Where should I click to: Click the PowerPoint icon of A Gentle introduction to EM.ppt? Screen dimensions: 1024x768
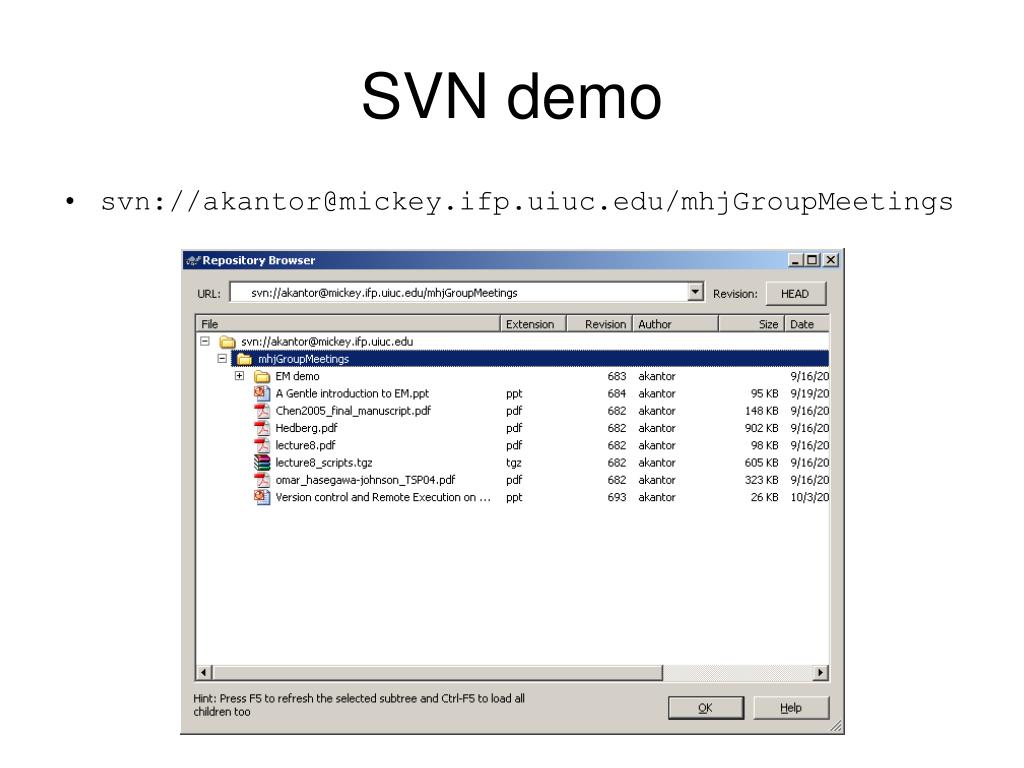[262, 393]
